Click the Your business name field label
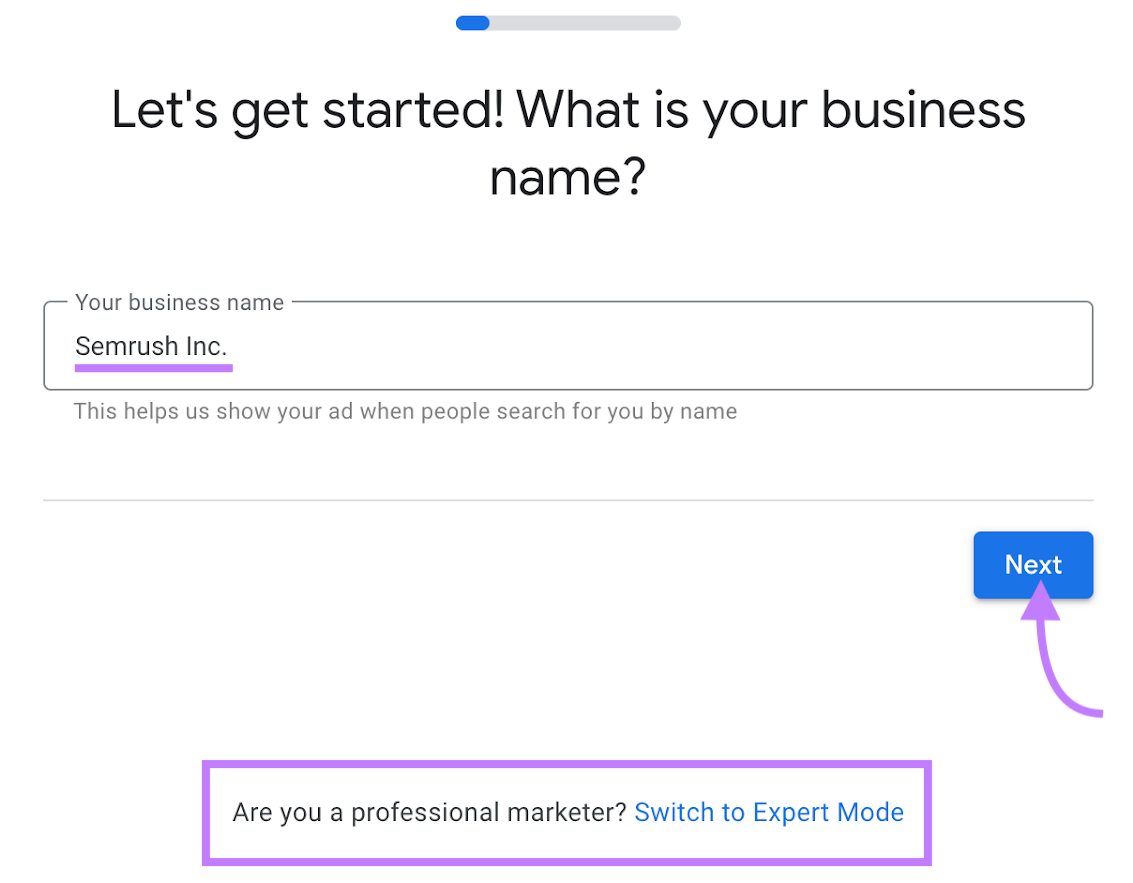Image resolution: width=1133 pixels, height=883 pixels. tap(179, 302)
